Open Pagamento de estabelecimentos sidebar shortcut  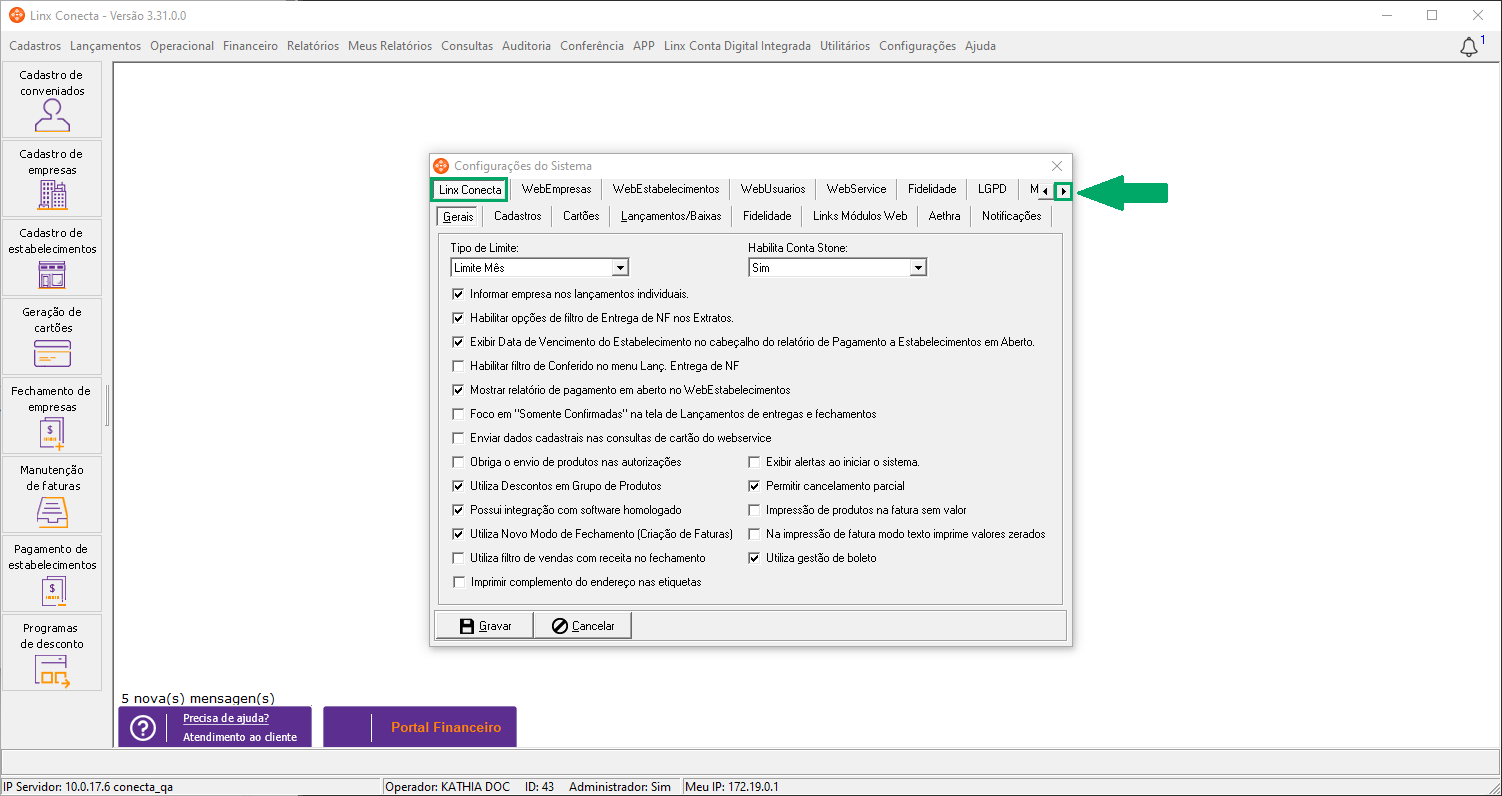point(52,574)
